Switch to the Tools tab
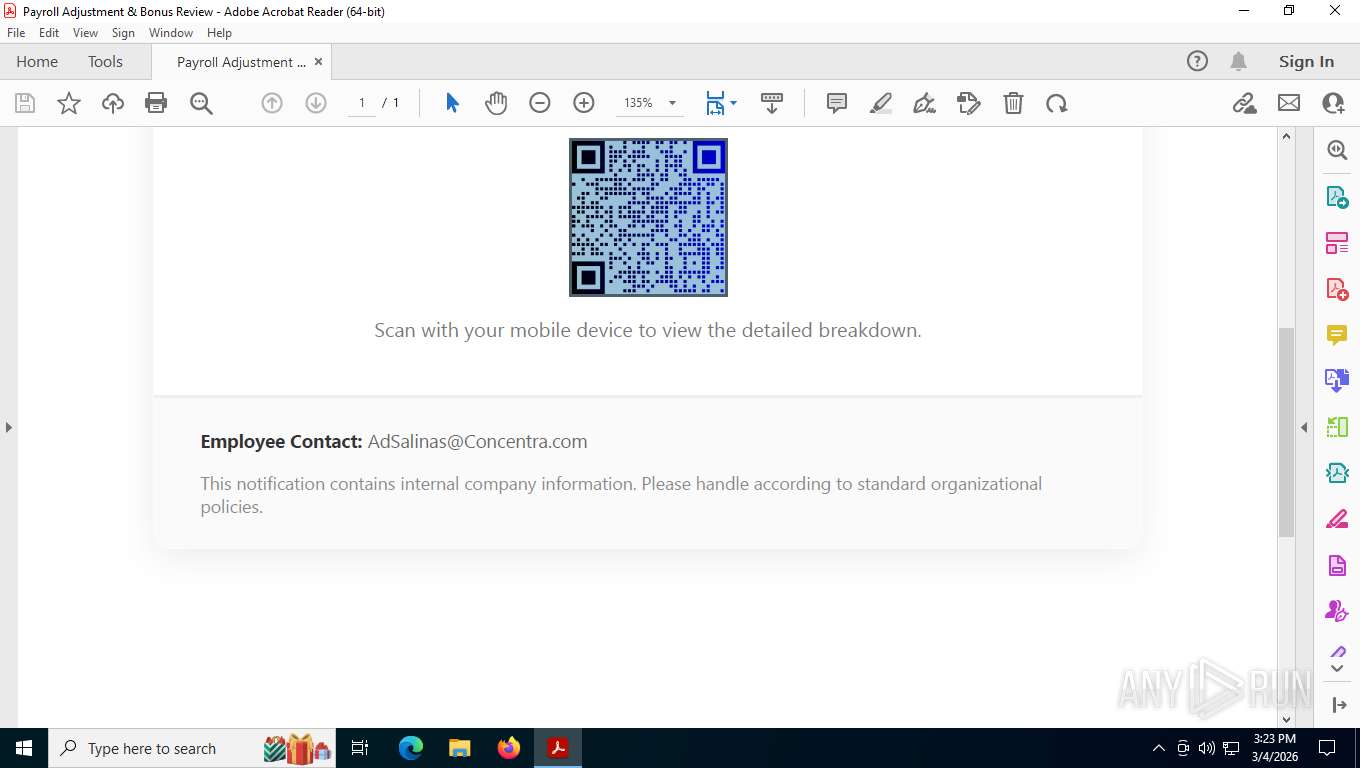 (x=105, y=61)
